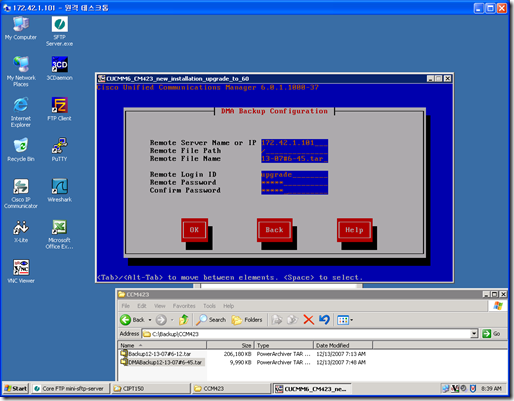Launch Microsoft Office Excel desktop icon
514x401 pixels.
[59, 234]
